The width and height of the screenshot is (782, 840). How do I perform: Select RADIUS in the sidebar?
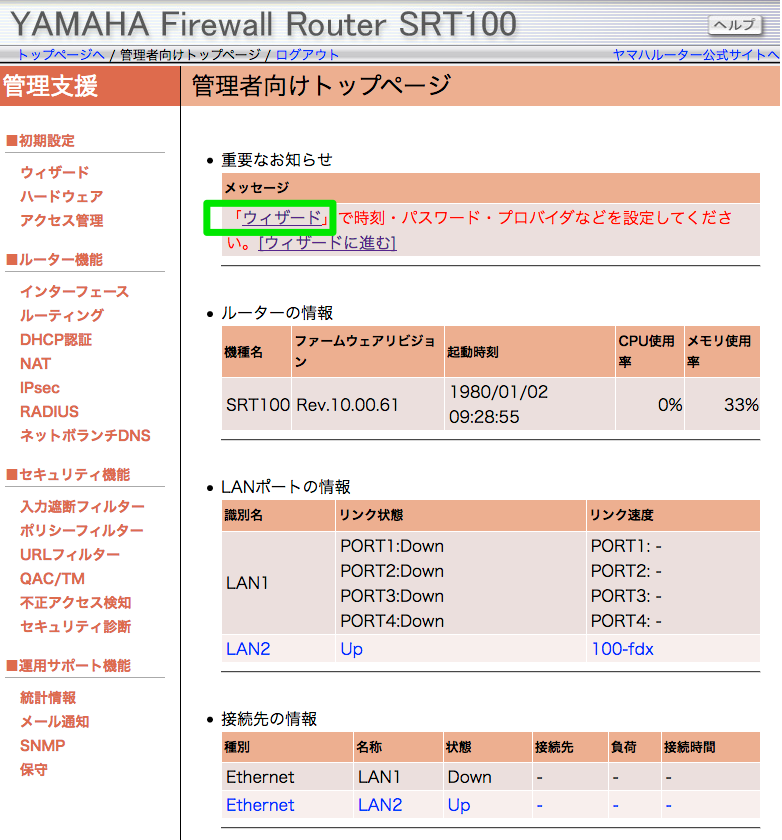coord(49,411)
